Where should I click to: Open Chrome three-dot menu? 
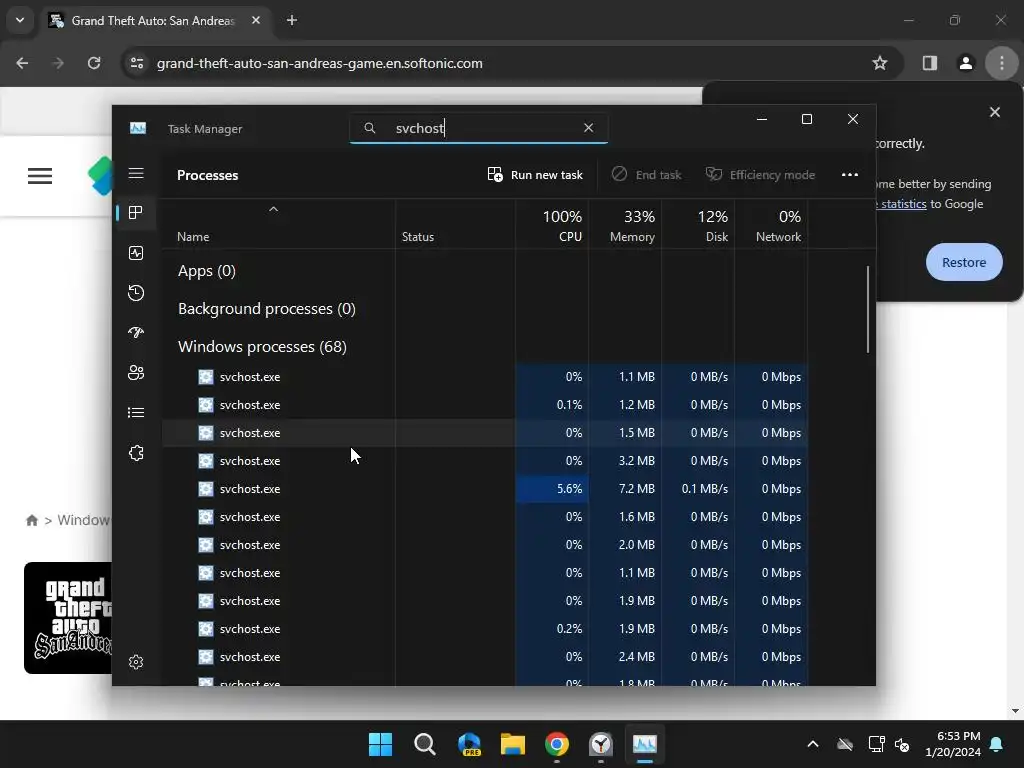coord(1002,63)
